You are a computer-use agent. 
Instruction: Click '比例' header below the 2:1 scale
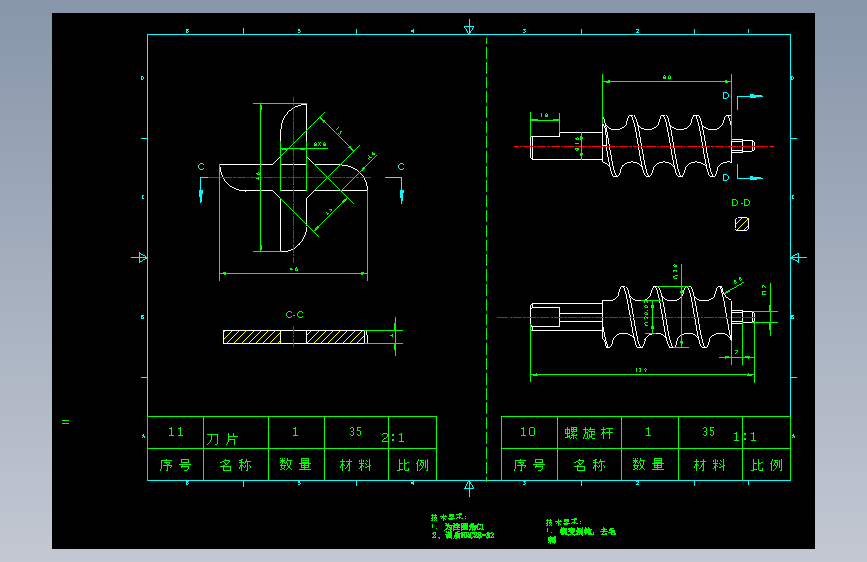tap(413, 465)
